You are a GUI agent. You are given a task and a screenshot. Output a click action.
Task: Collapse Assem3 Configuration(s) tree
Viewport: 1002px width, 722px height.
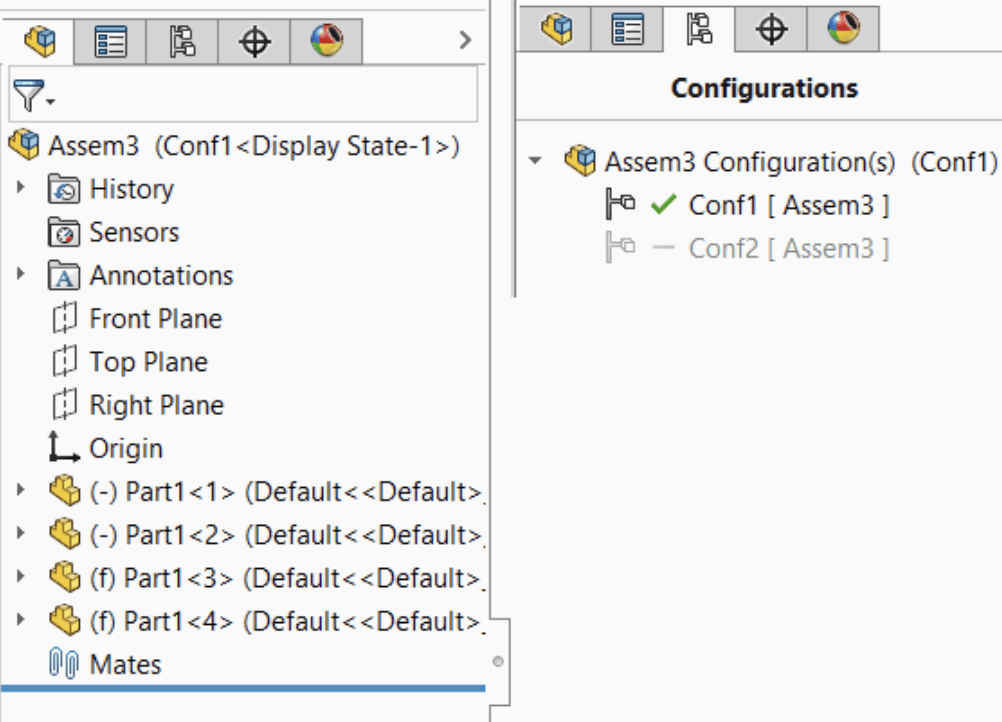click(536, 160)
